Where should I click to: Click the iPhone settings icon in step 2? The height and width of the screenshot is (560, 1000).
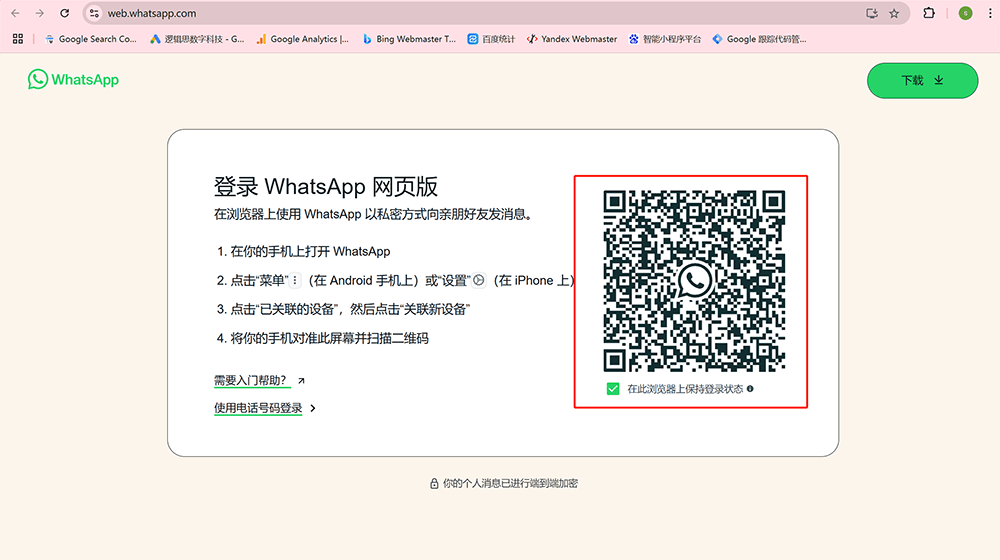478,280
